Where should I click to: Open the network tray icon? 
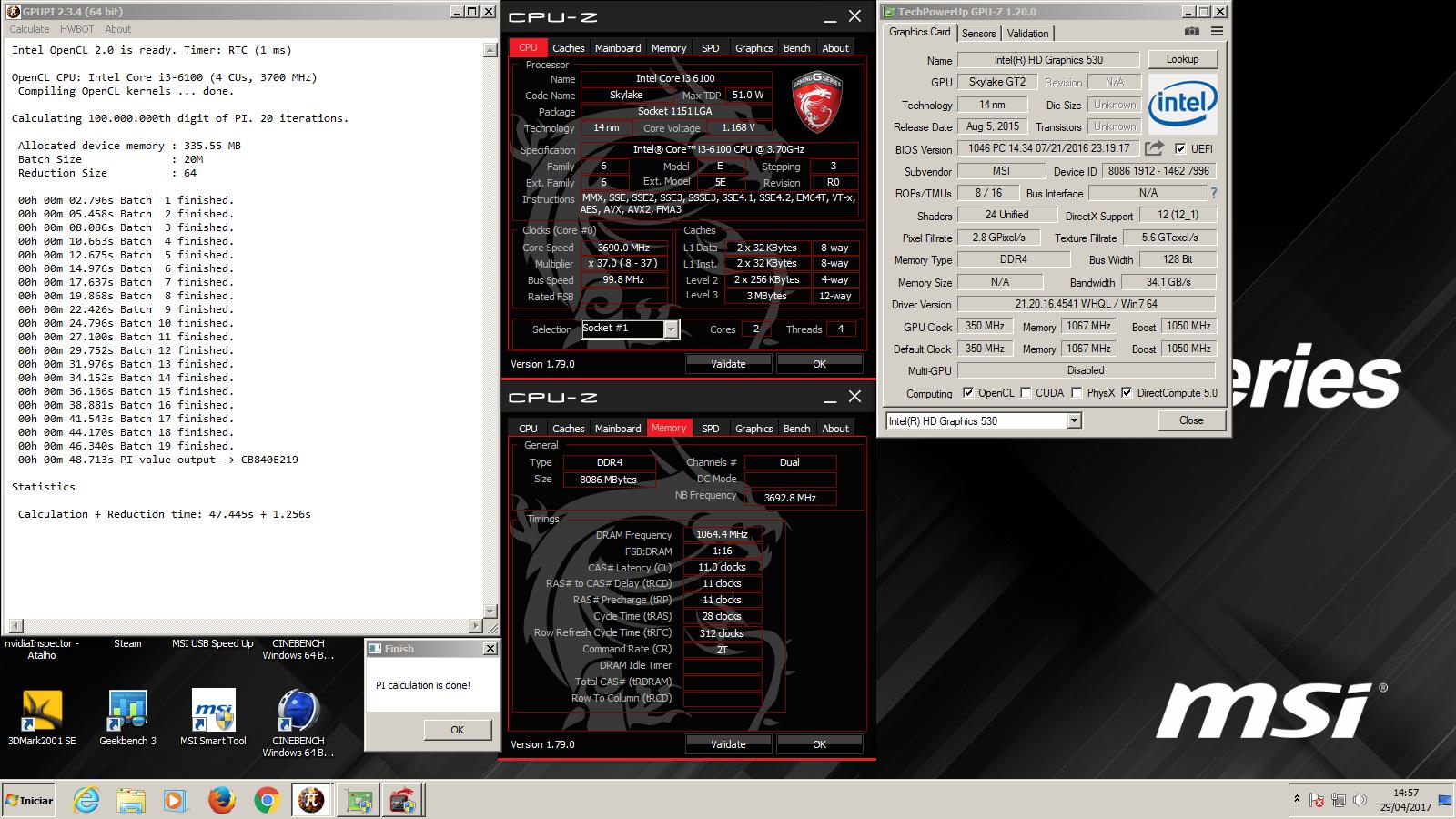1339,801
